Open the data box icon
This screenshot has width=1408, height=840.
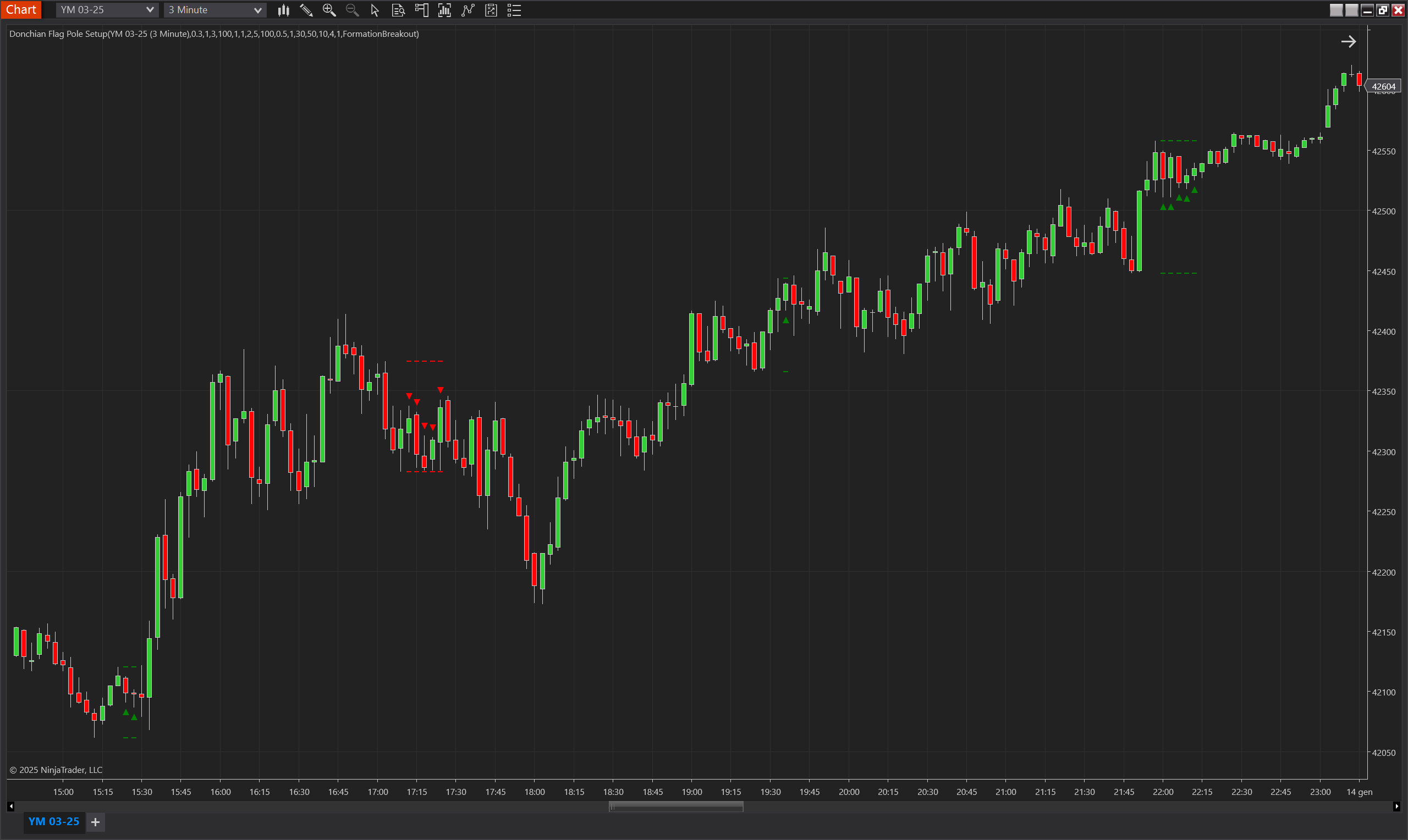398,10
